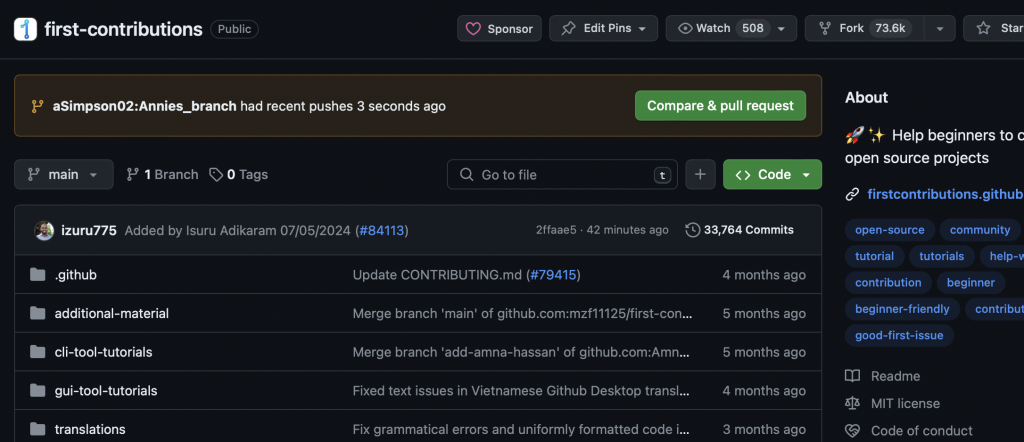View the 1 Branch link
Image resolution: width=1024 pixels, height=442 pixels.
162,174
